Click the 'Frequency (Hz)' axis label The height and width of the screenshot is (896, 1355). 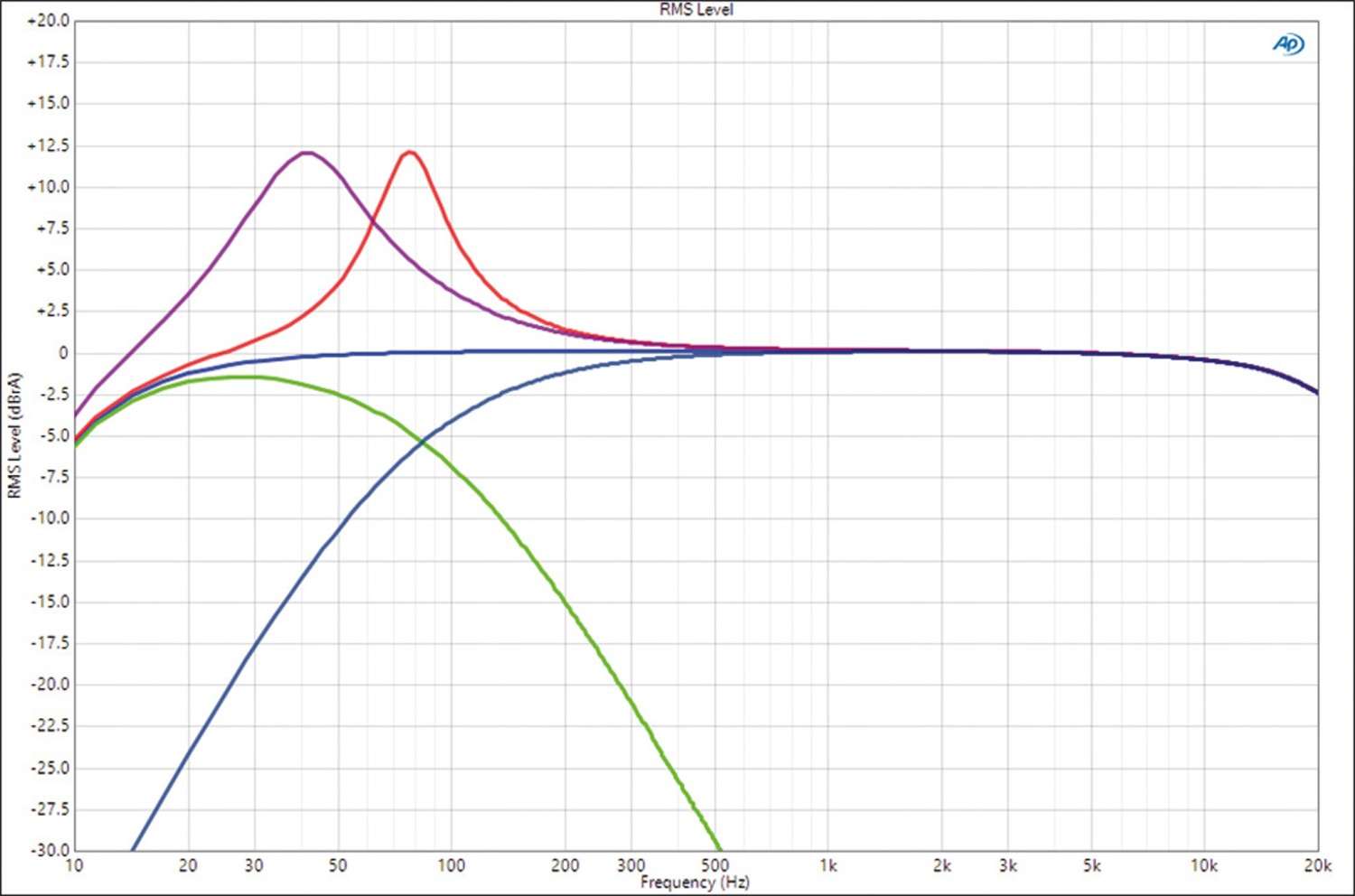(x=695, y=882)
